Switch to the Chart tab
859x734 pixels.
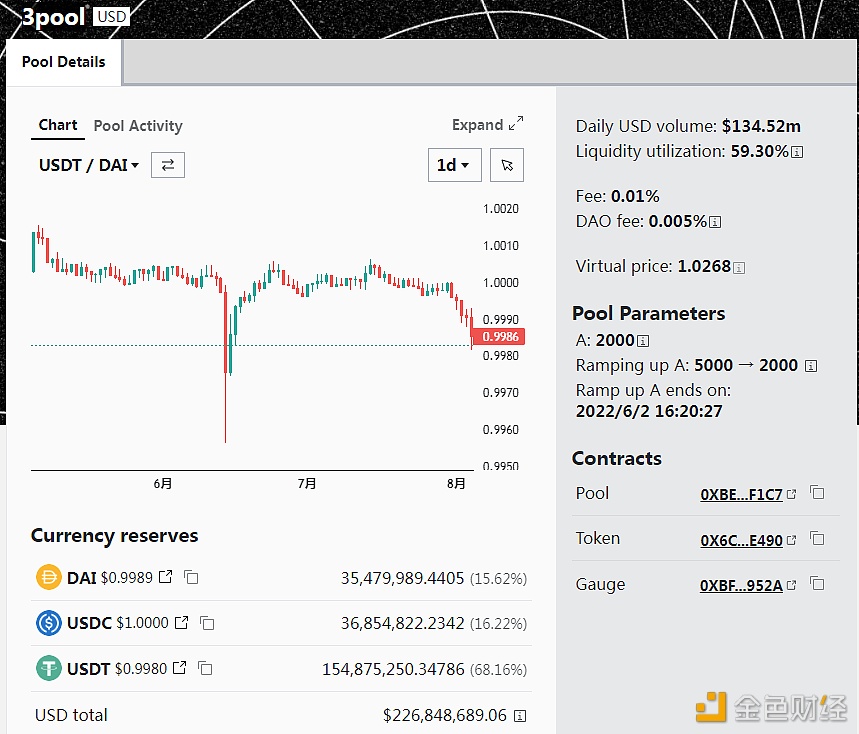click(58, 125)
